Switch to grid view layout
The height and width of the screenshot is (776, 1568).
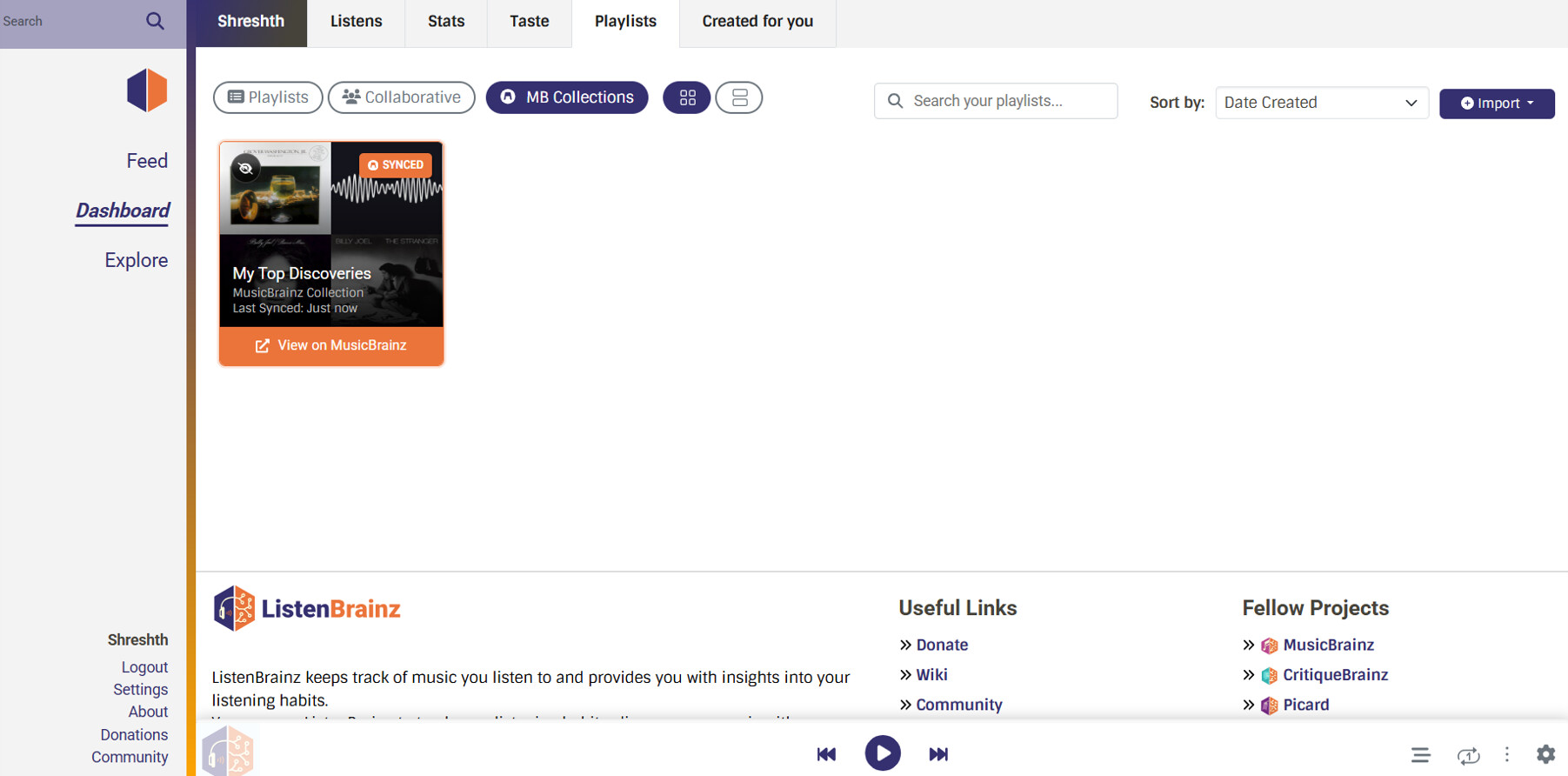pos(687,97)
